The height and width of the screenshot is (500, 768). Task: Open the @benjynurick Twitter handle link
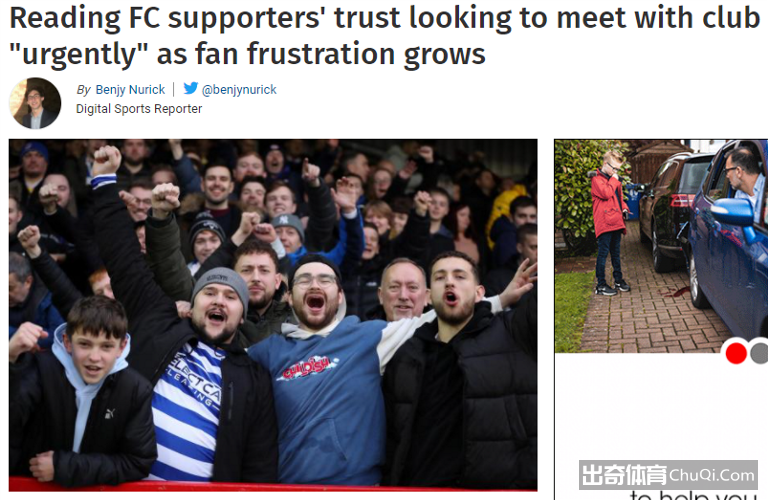[239, 90]
